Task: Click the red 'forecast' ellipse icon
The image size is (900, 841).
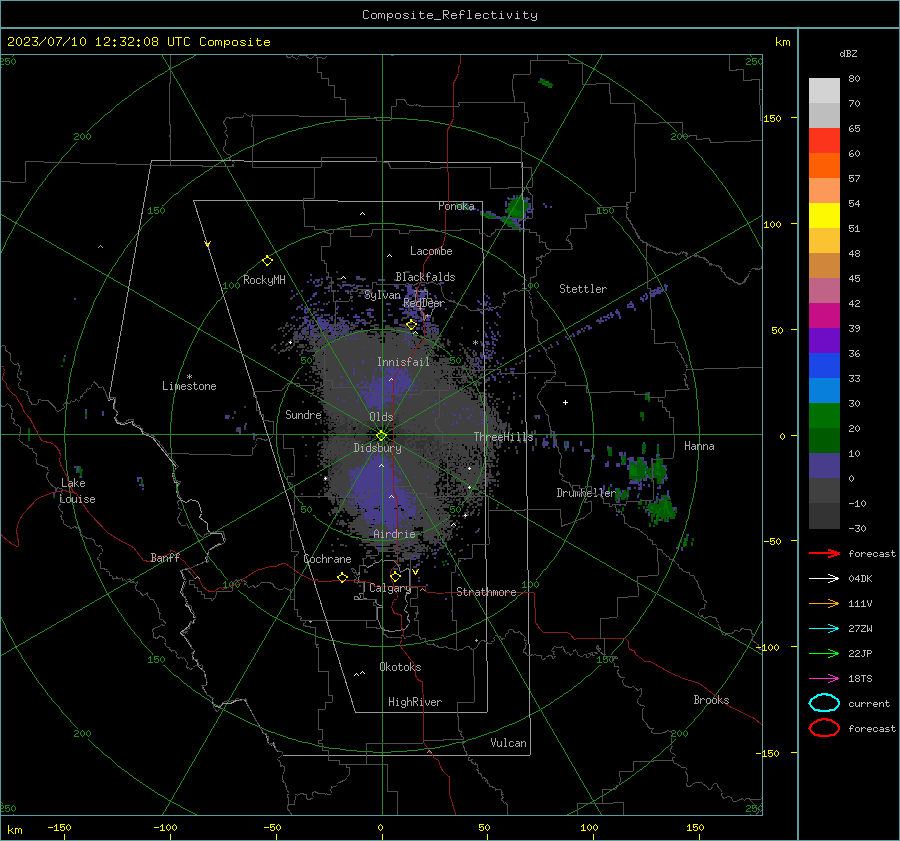Action: 824,728
